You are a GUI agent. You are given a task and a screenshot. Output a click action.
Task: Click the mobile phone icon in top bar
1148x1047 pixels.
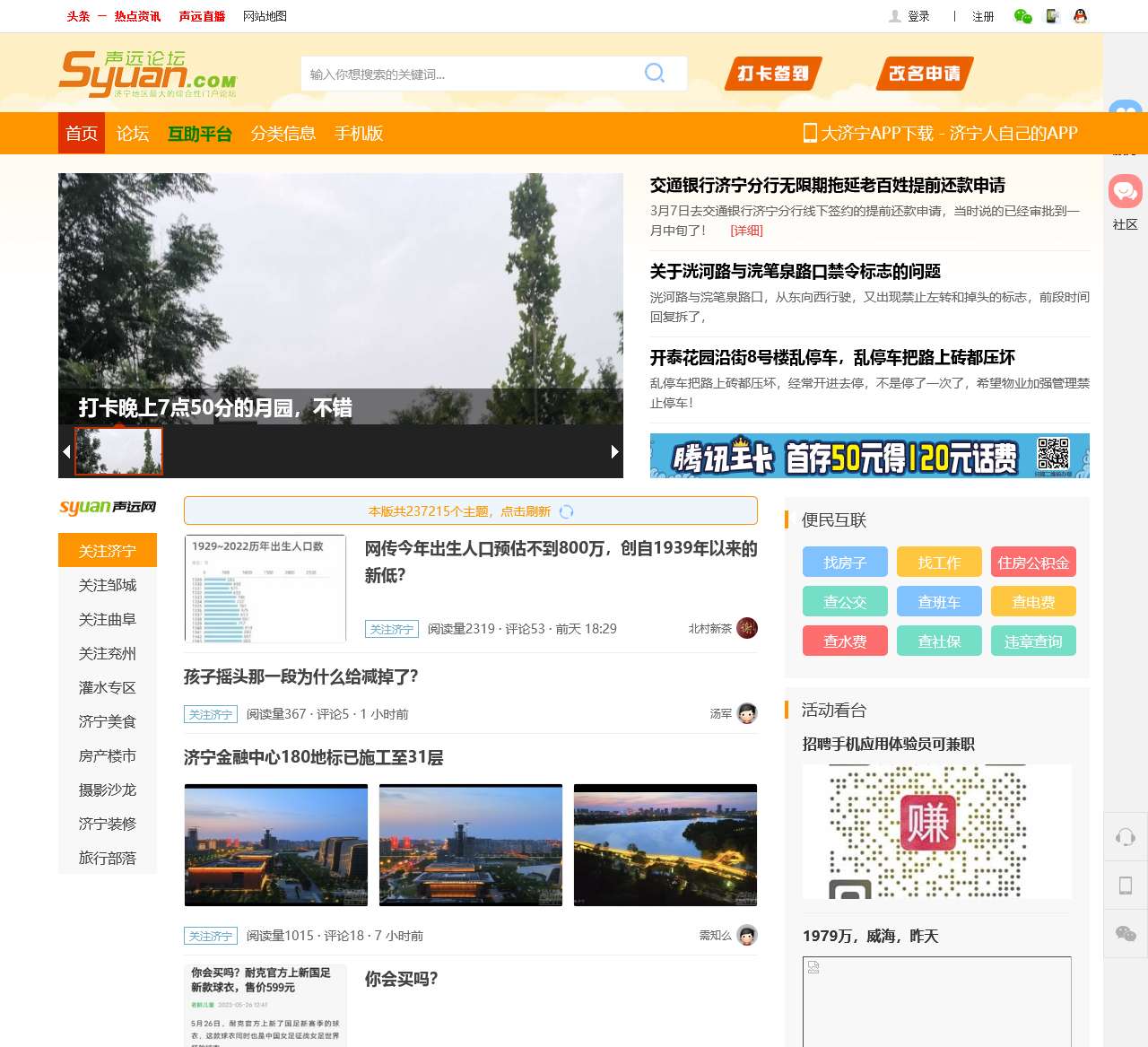click(1053, 16)
